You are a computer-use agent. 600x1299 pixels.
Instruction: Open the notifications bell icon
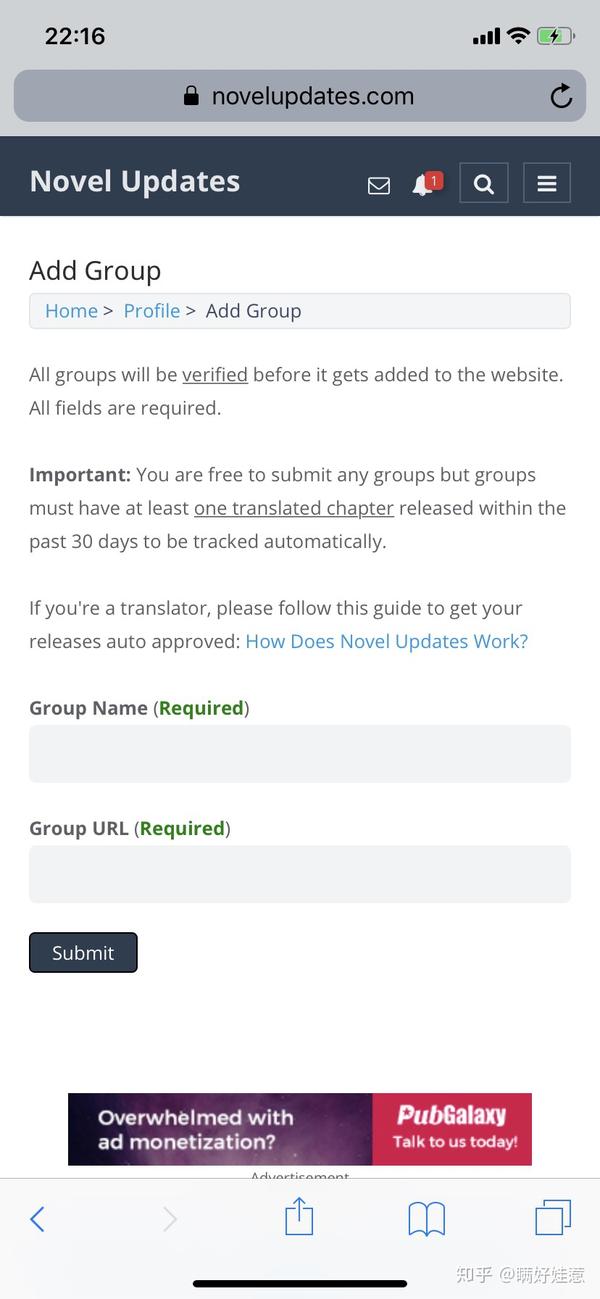pyautogui.click(x=423, y=185)
